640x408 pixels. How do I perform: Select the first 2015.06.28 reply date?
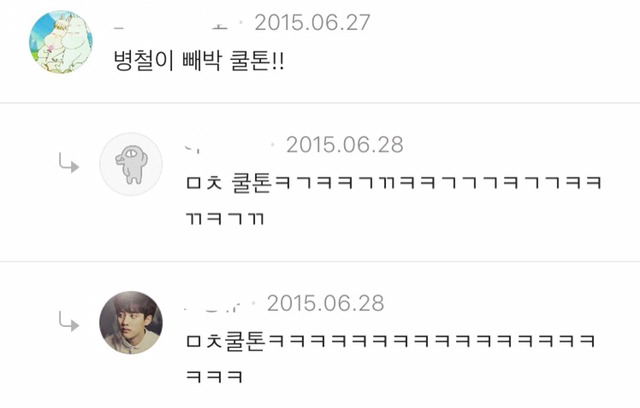tap(344, 145)
